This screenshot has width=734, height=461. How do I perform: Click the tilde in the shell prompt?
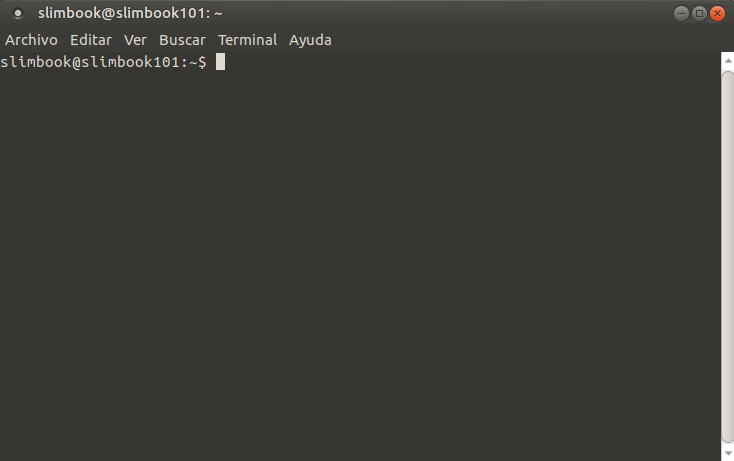tap(193, 62)
